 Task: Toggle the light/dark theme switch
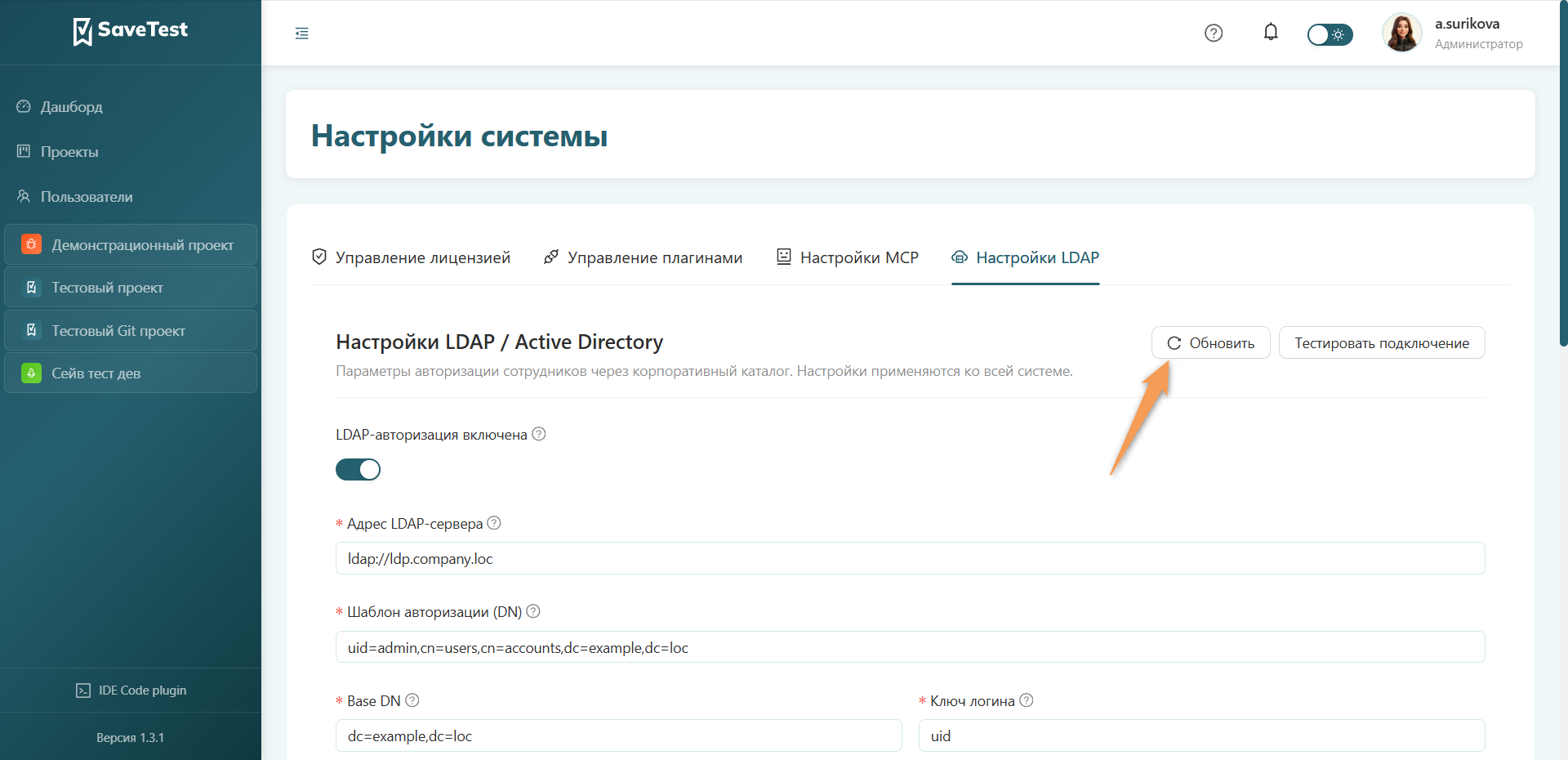[x=1330, y=34]
